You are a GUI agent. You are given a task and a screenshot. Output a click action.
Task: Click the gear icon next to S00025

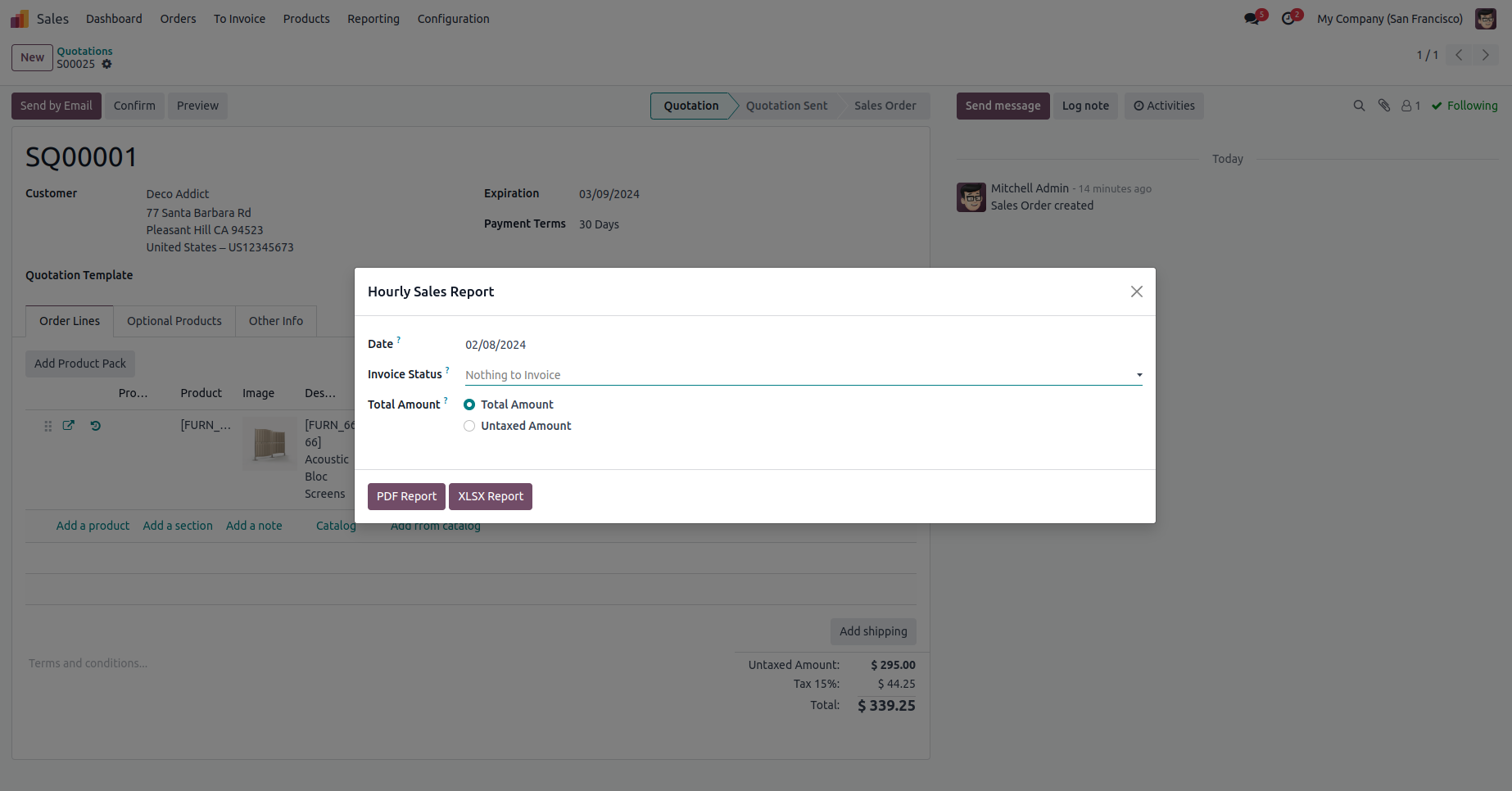click(x=106, y=64)
